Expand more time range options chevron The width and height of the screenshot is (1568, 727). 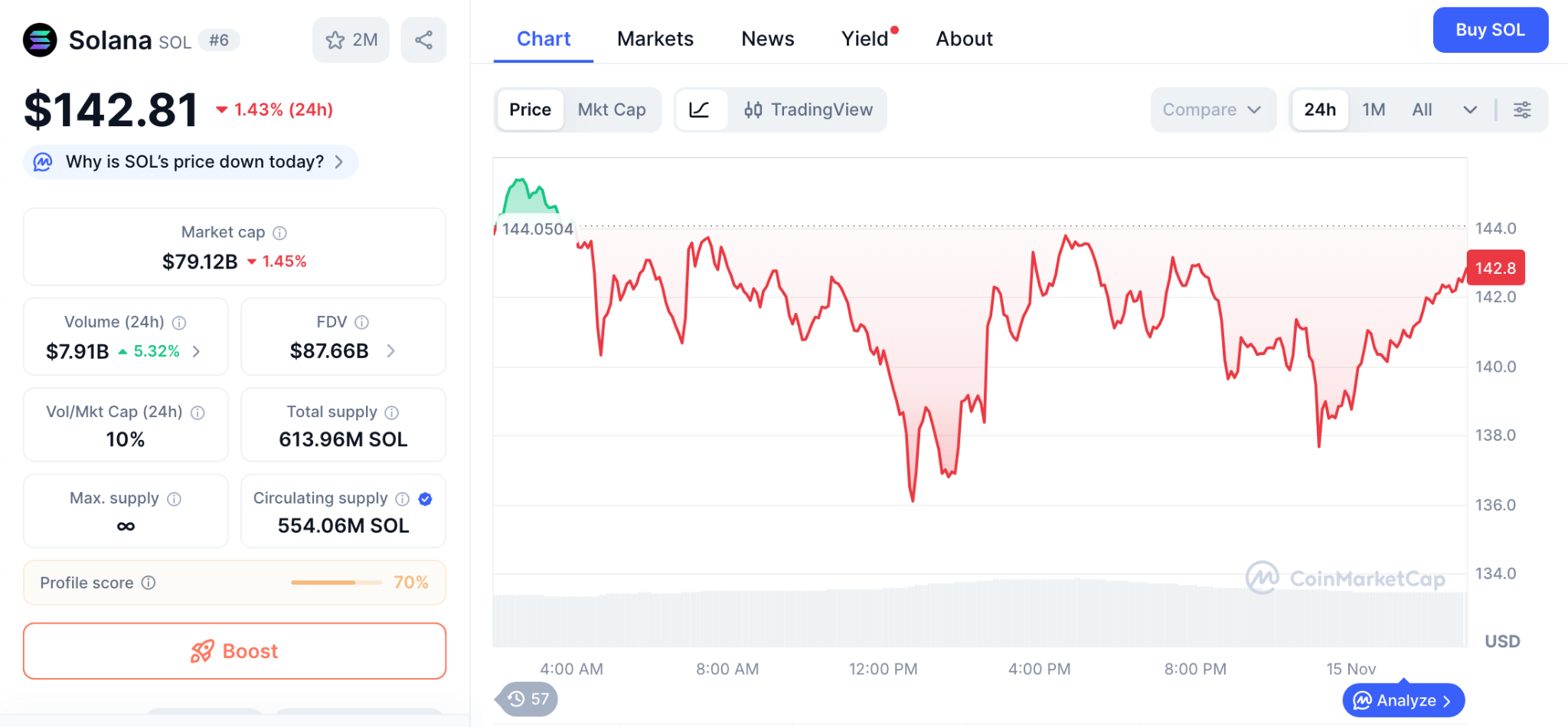[x=1470, y=110]
